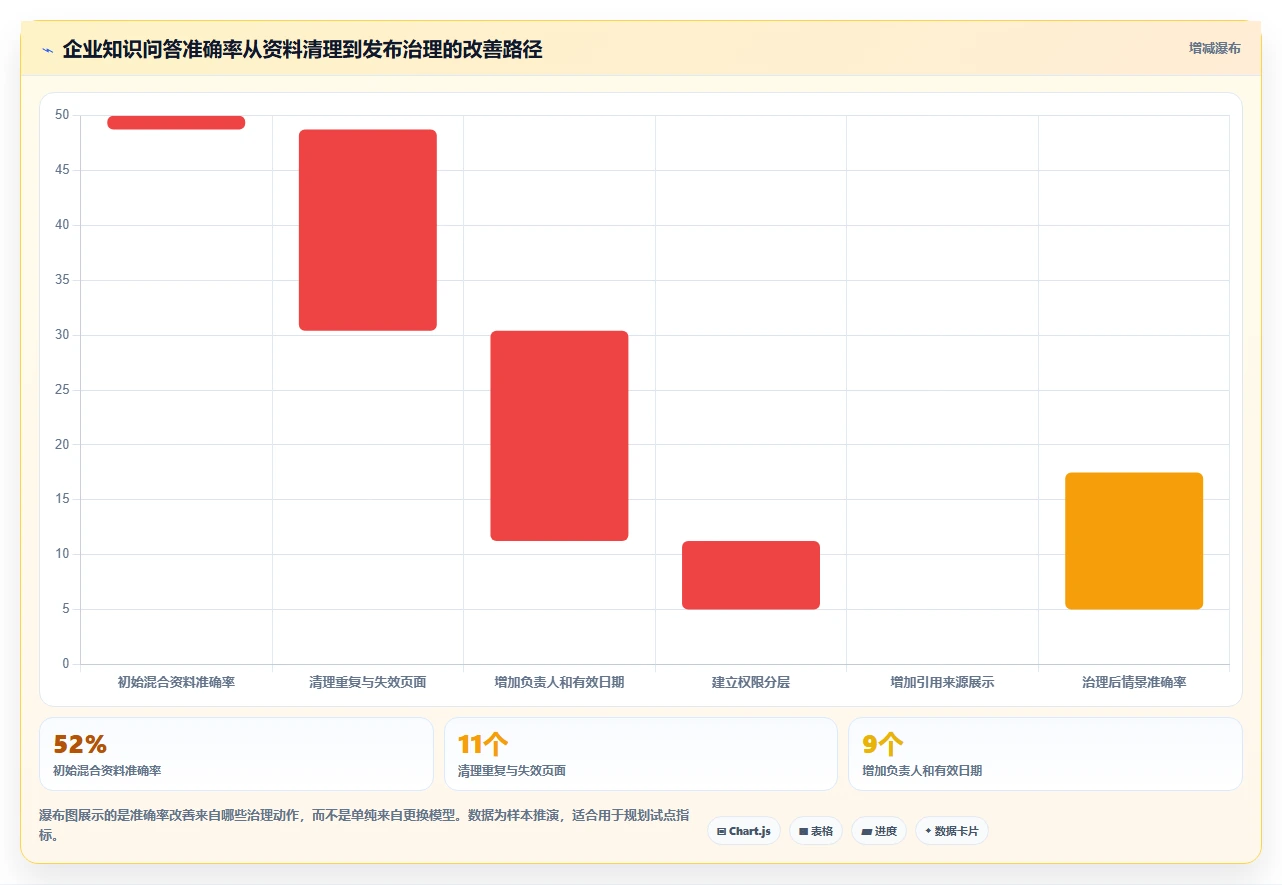Screen dimensions: 1282x885
Task: Click the y-axis tick value 50
Action: pos(62,115)
